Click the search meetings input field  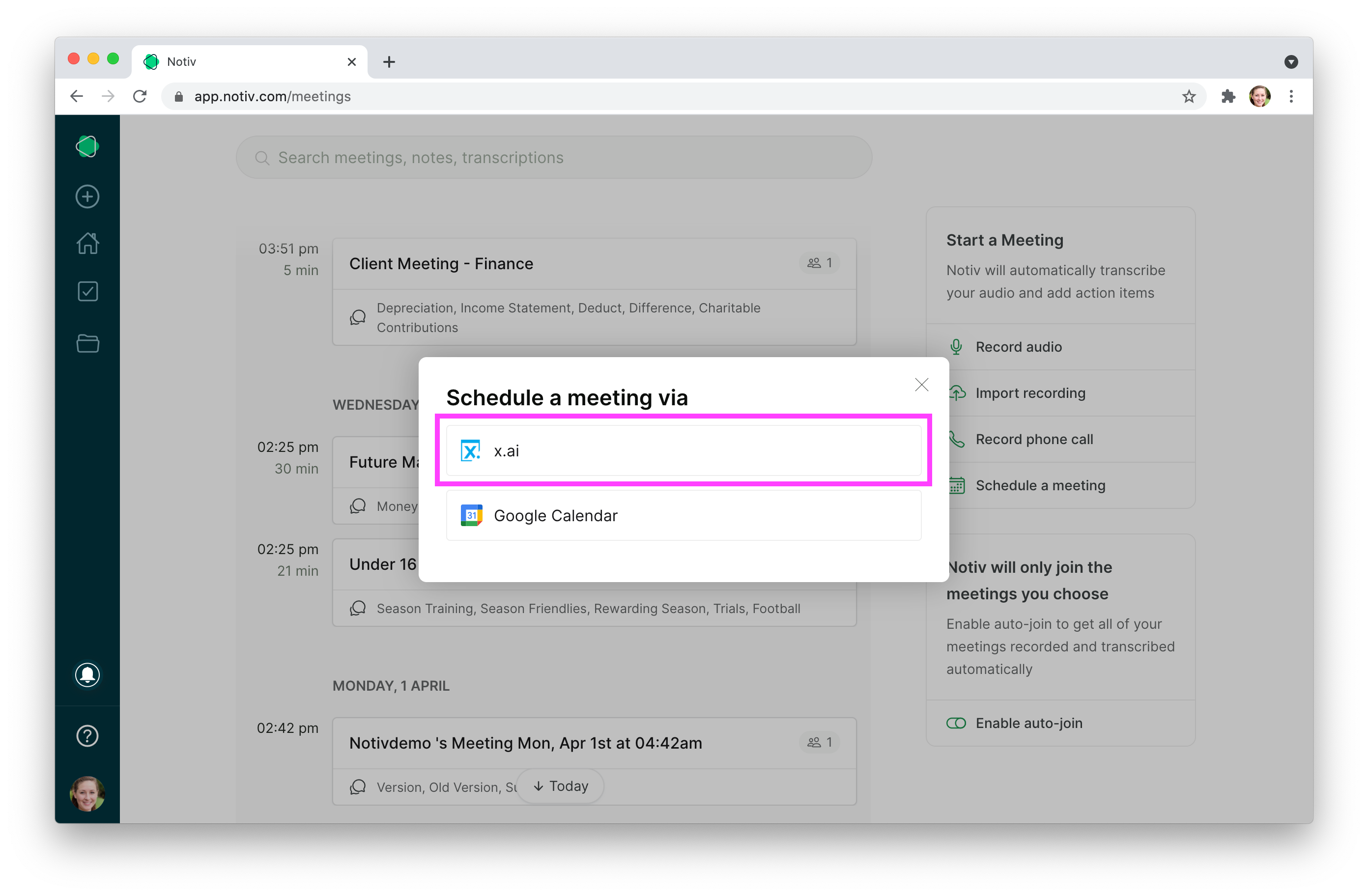(x=553, y=158)
